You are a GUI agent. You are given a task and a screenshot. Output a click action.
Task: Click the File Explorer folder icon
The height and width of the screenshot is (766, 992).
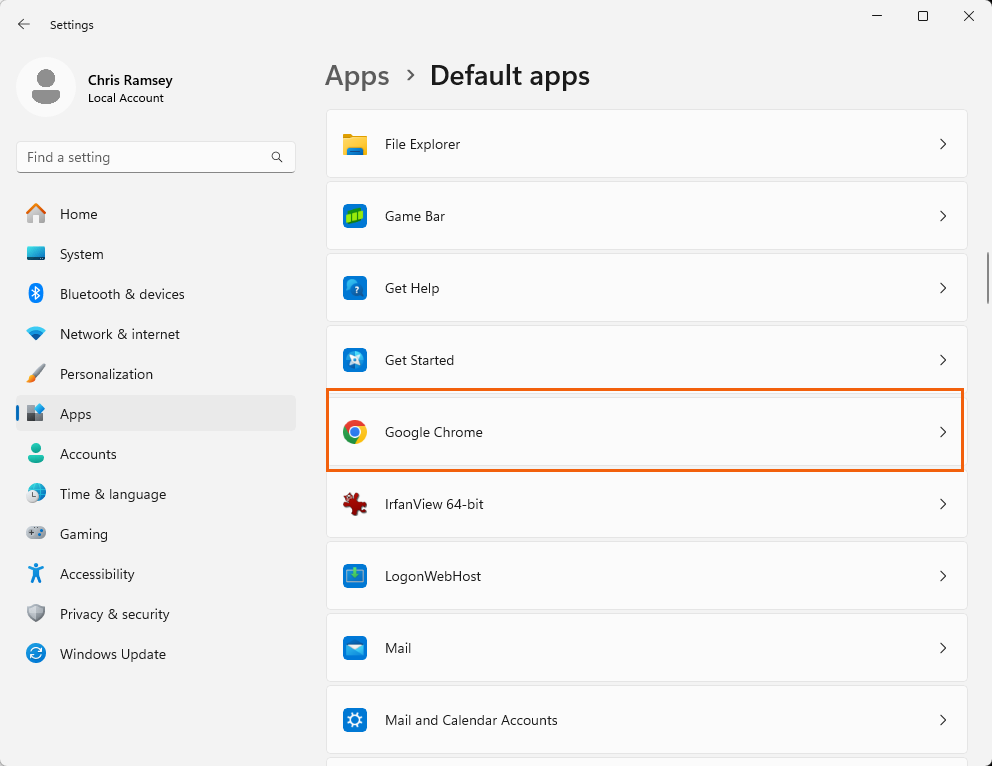click(355, 144)
